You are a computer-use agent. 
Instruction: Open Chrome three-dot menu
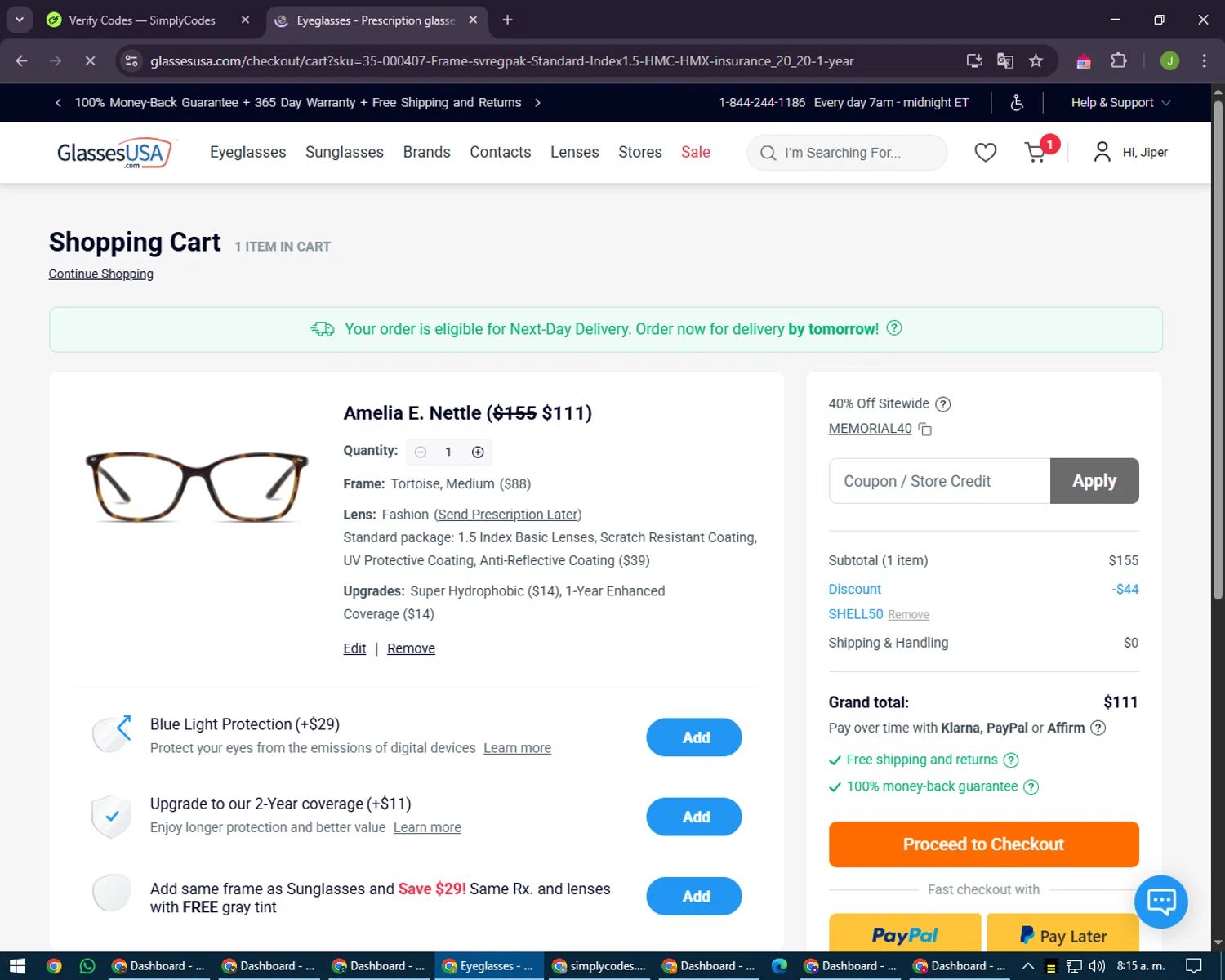pos(1204,61)
